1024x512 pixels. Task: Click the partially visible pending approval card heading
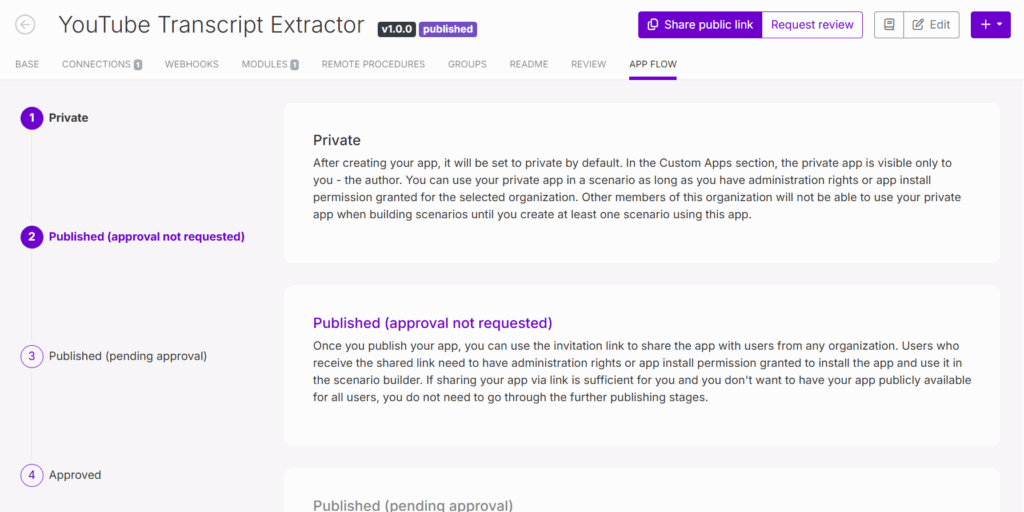(x=413, y=505)
